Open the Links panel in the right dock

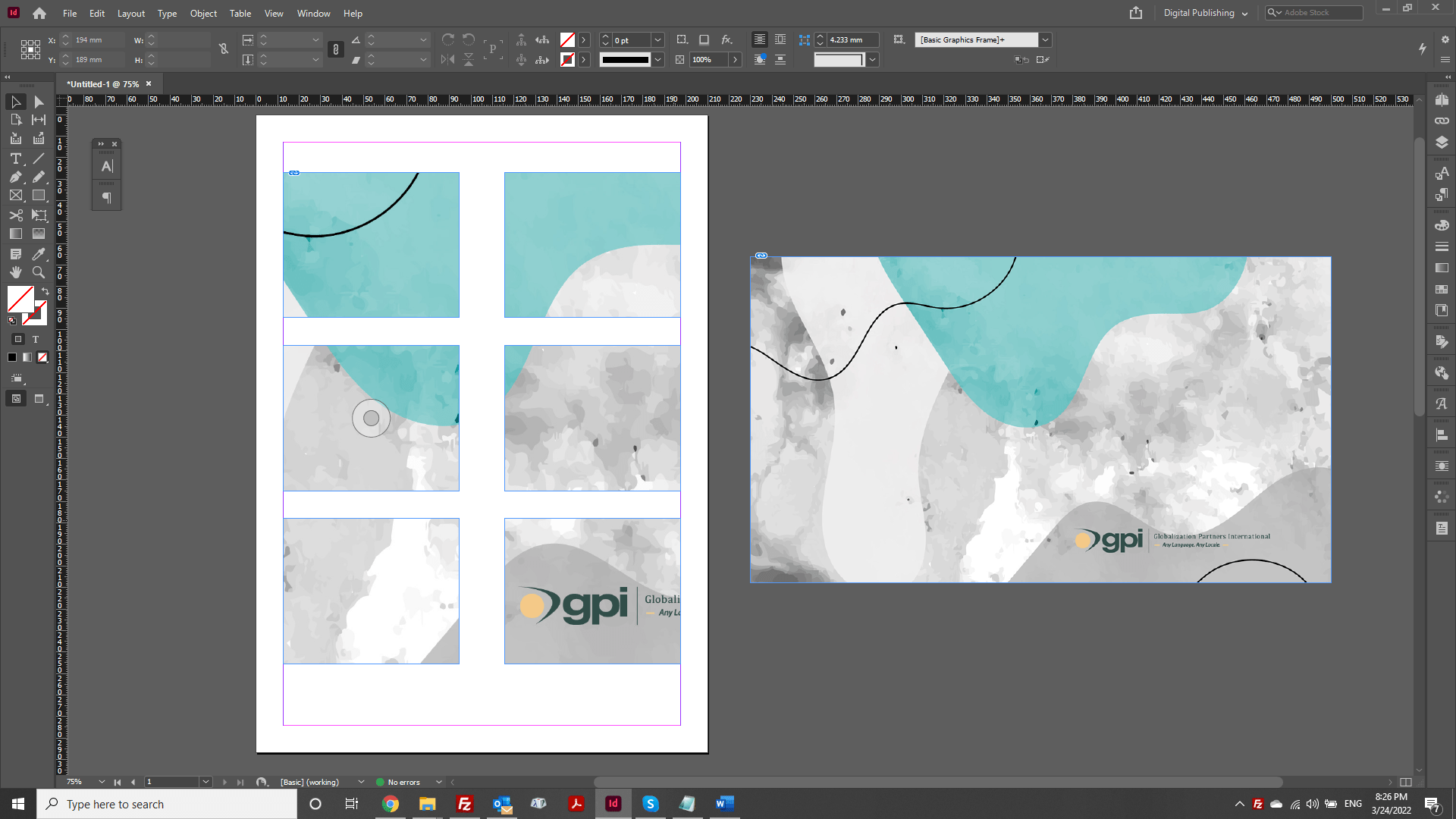tap(1442, 120)
